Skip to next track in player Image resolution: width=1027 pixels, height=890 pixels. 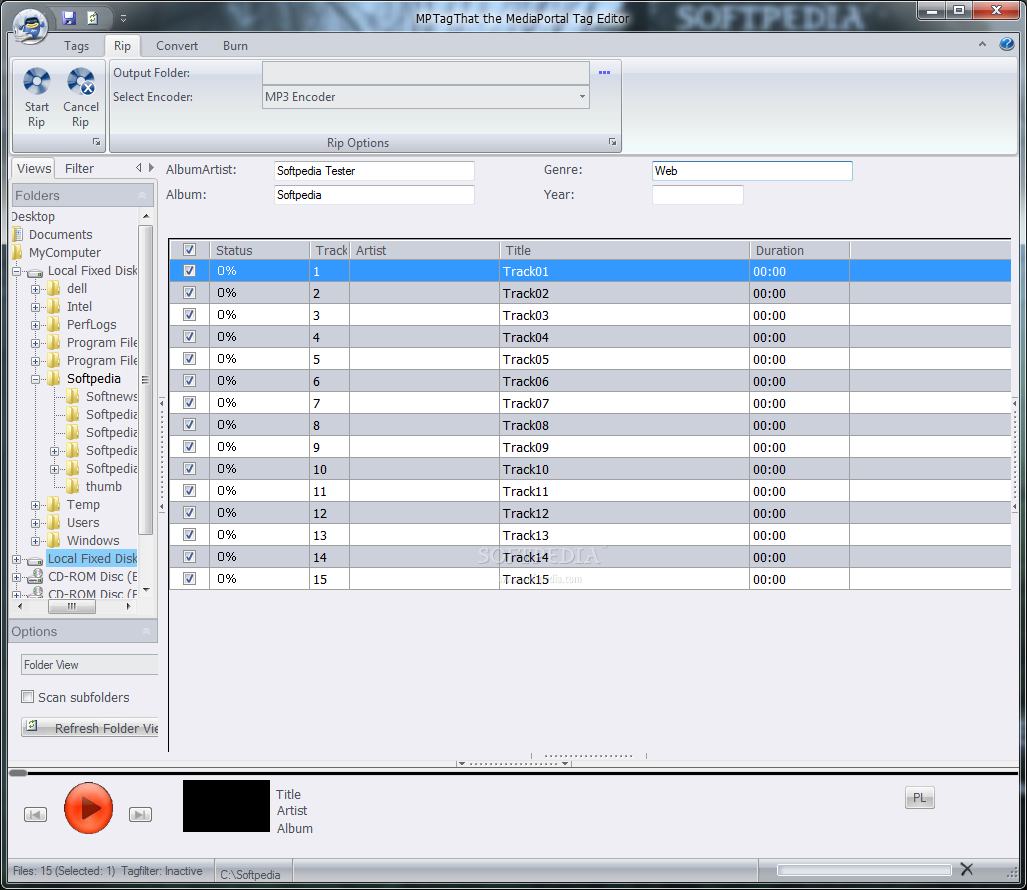tap(140, 815)
